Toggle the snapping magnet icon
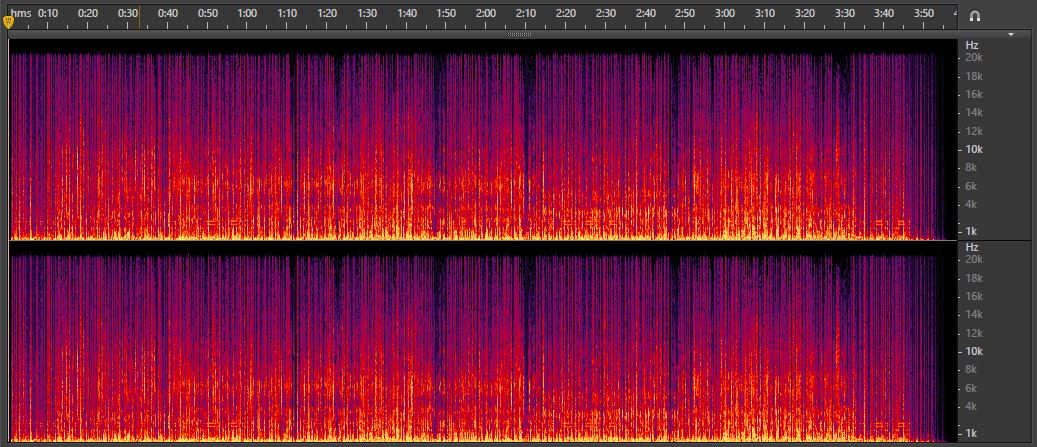This screenshot has width=1037, height=447. click(x=975, y=17)
